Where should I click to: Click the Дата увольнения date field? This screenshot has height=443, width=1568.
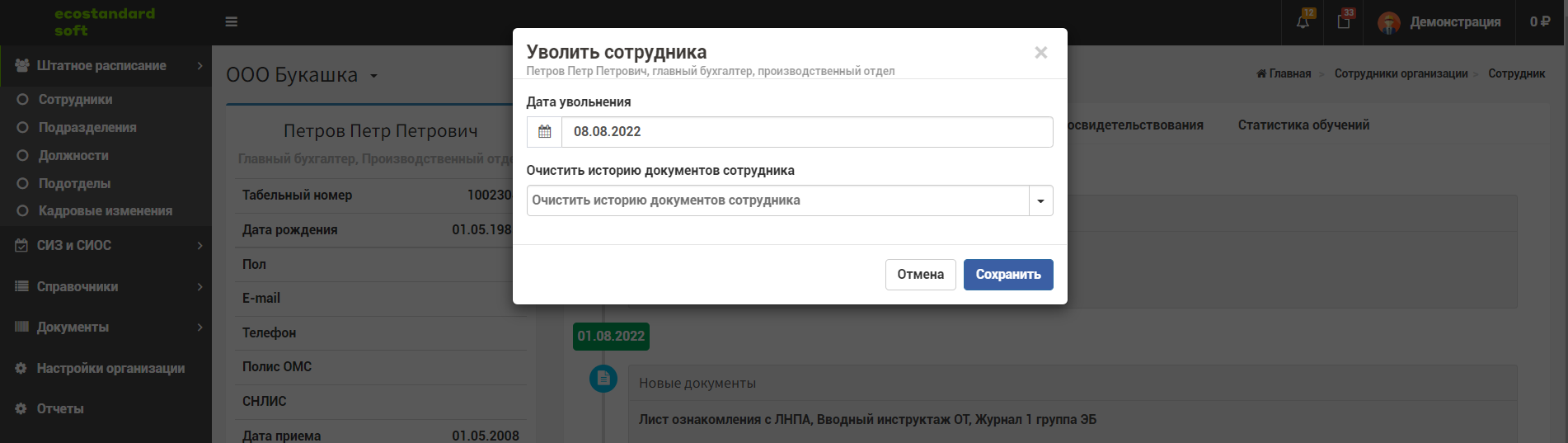(807, 132)
